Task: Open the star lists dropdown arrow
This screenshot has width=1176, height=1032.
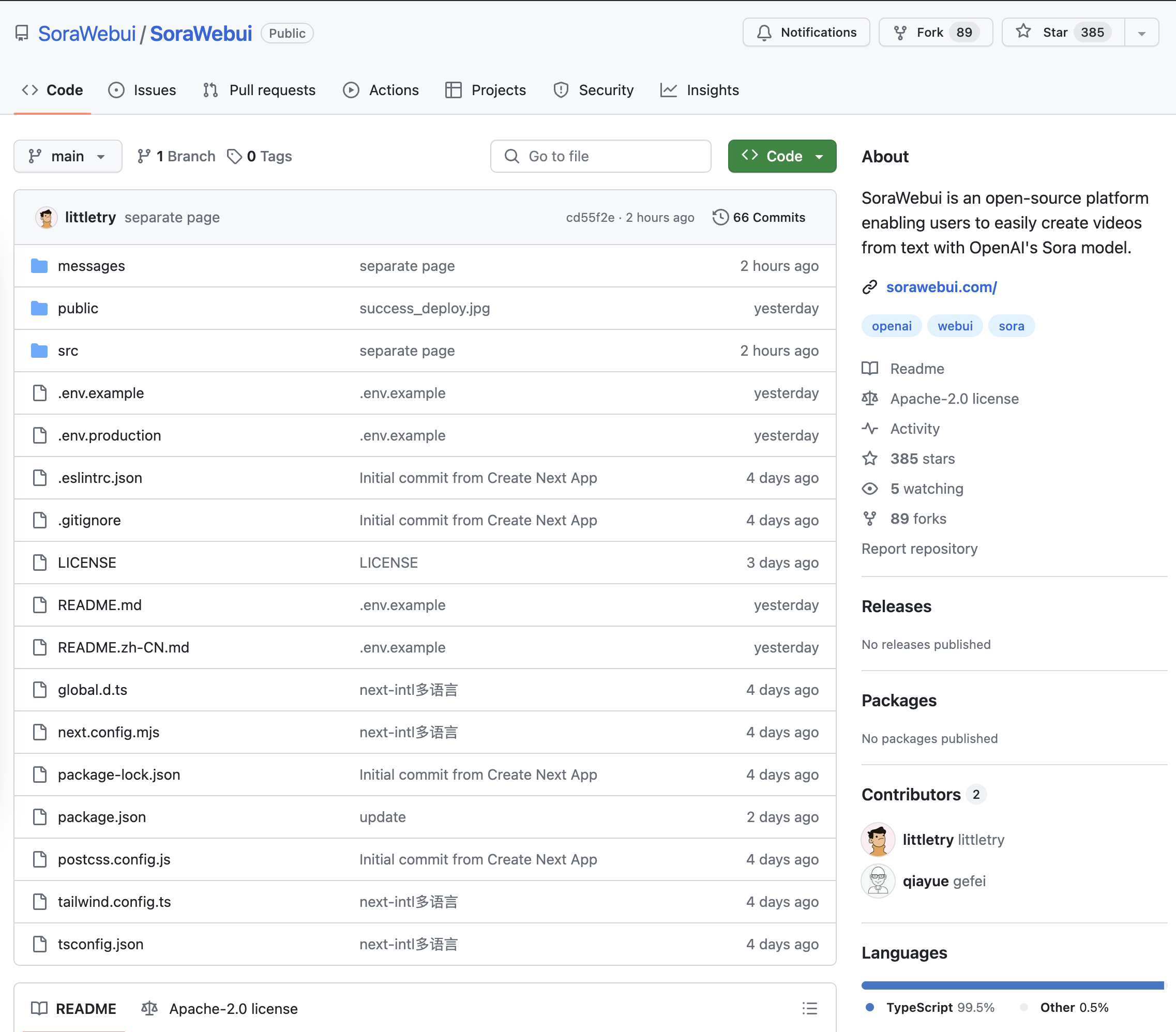Action: pyautogui.click(x=1141, y=34)
